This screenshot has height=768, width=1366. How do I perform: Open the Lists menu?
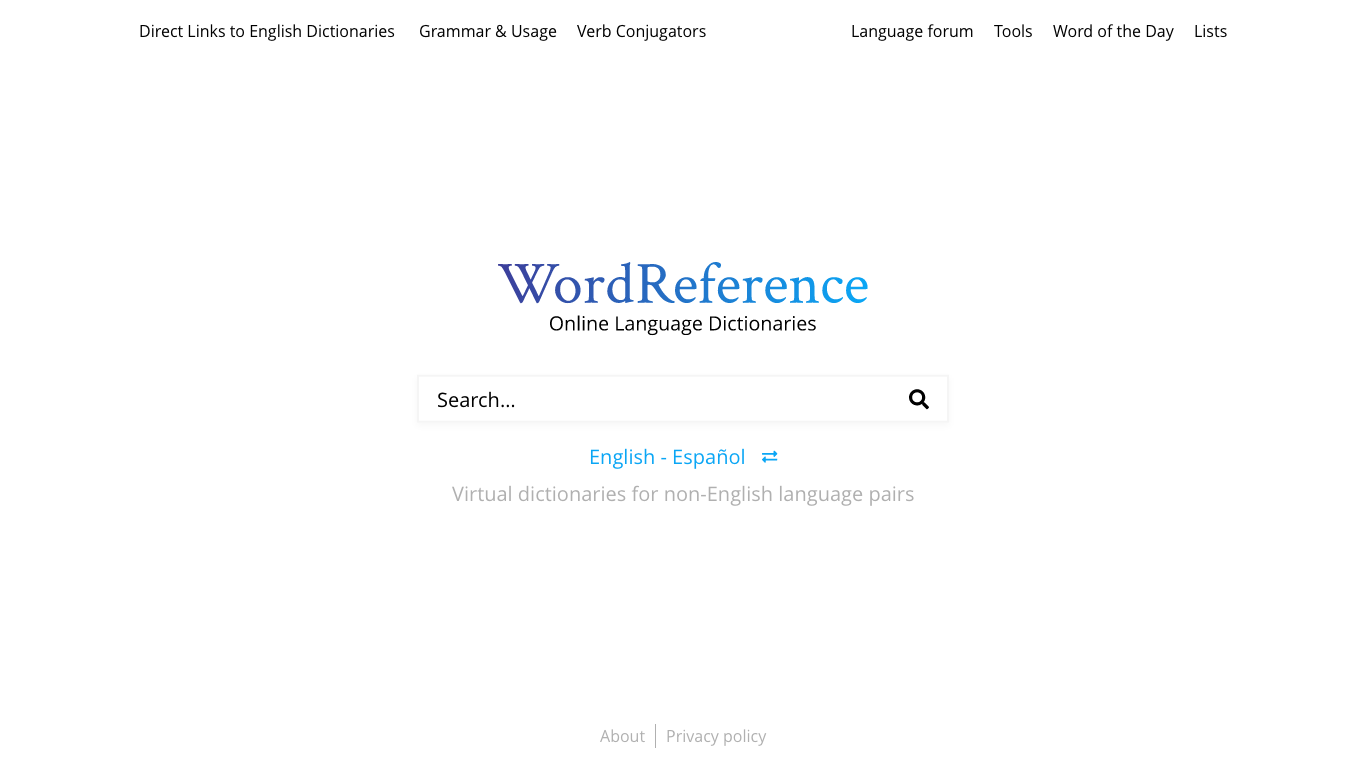coord(1210,31)
